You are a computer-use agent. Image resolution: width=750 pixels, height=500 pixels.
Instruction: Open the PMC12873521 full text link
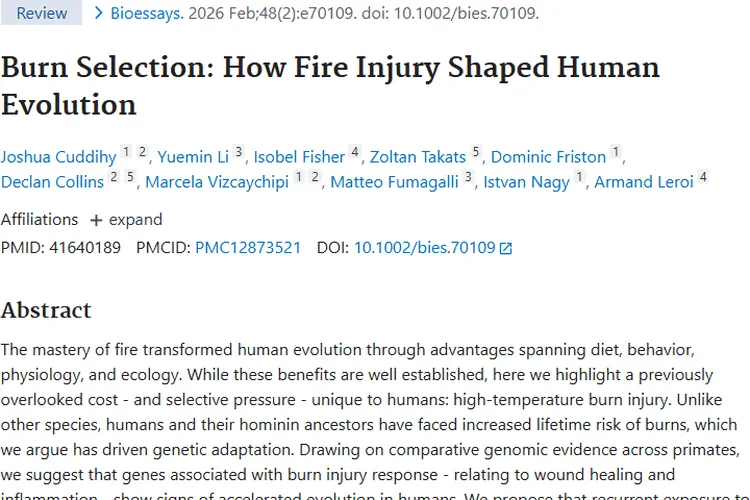[248, 248]
